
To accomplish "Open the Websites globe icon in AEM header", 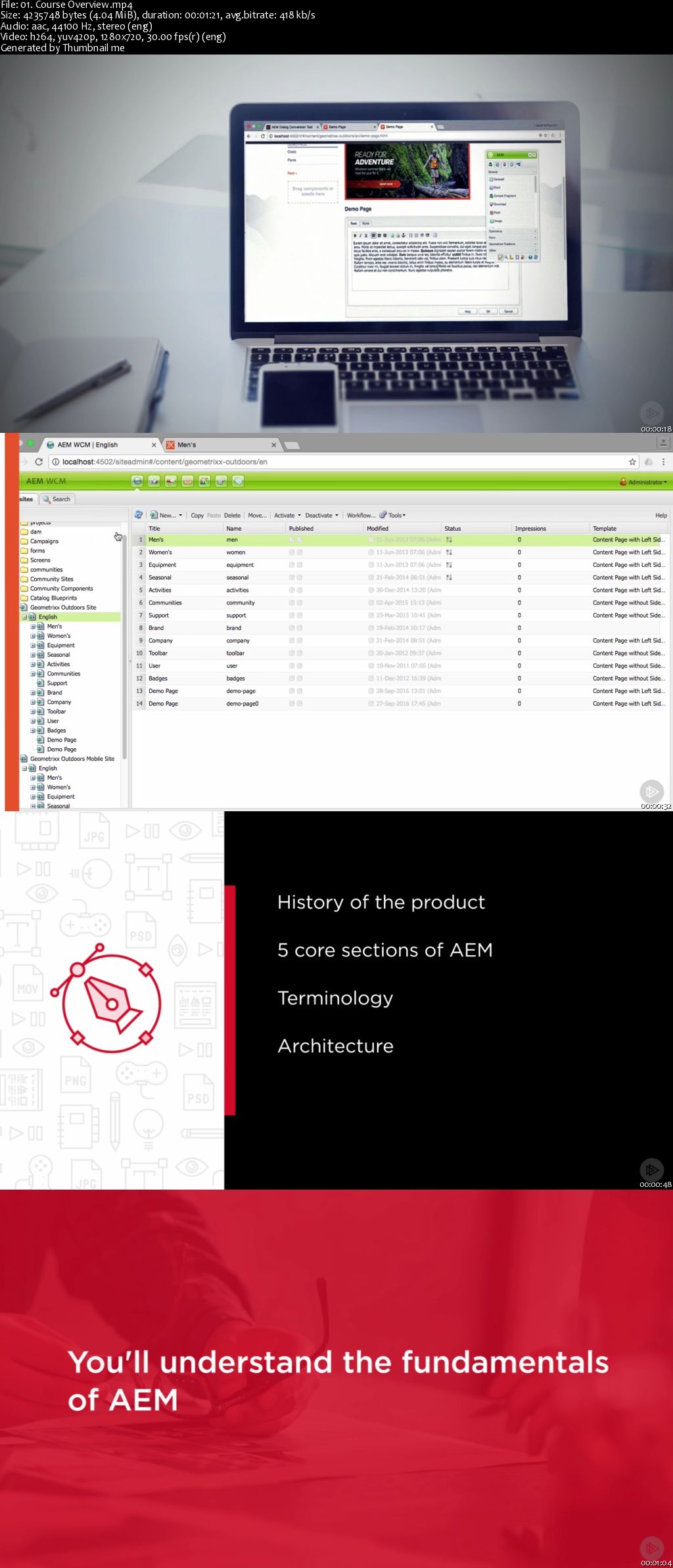I will (x=137, y=482).
